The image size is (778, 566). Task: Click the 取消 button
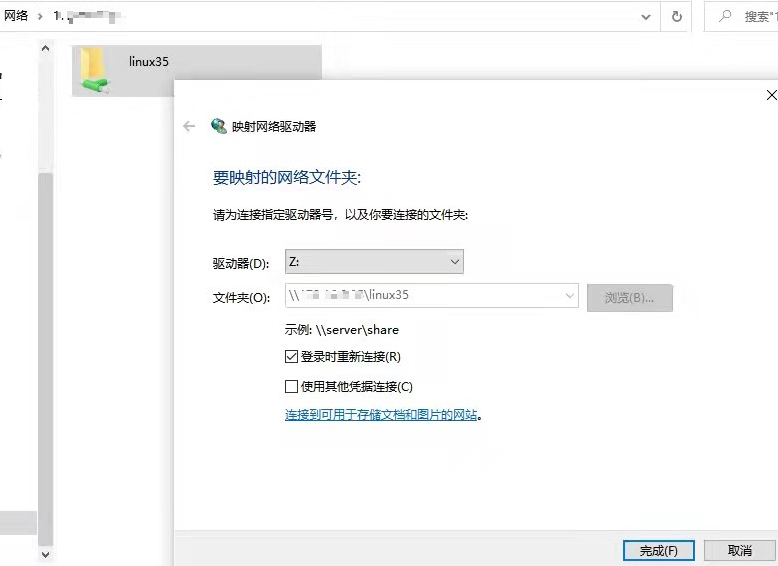point(739,551)
